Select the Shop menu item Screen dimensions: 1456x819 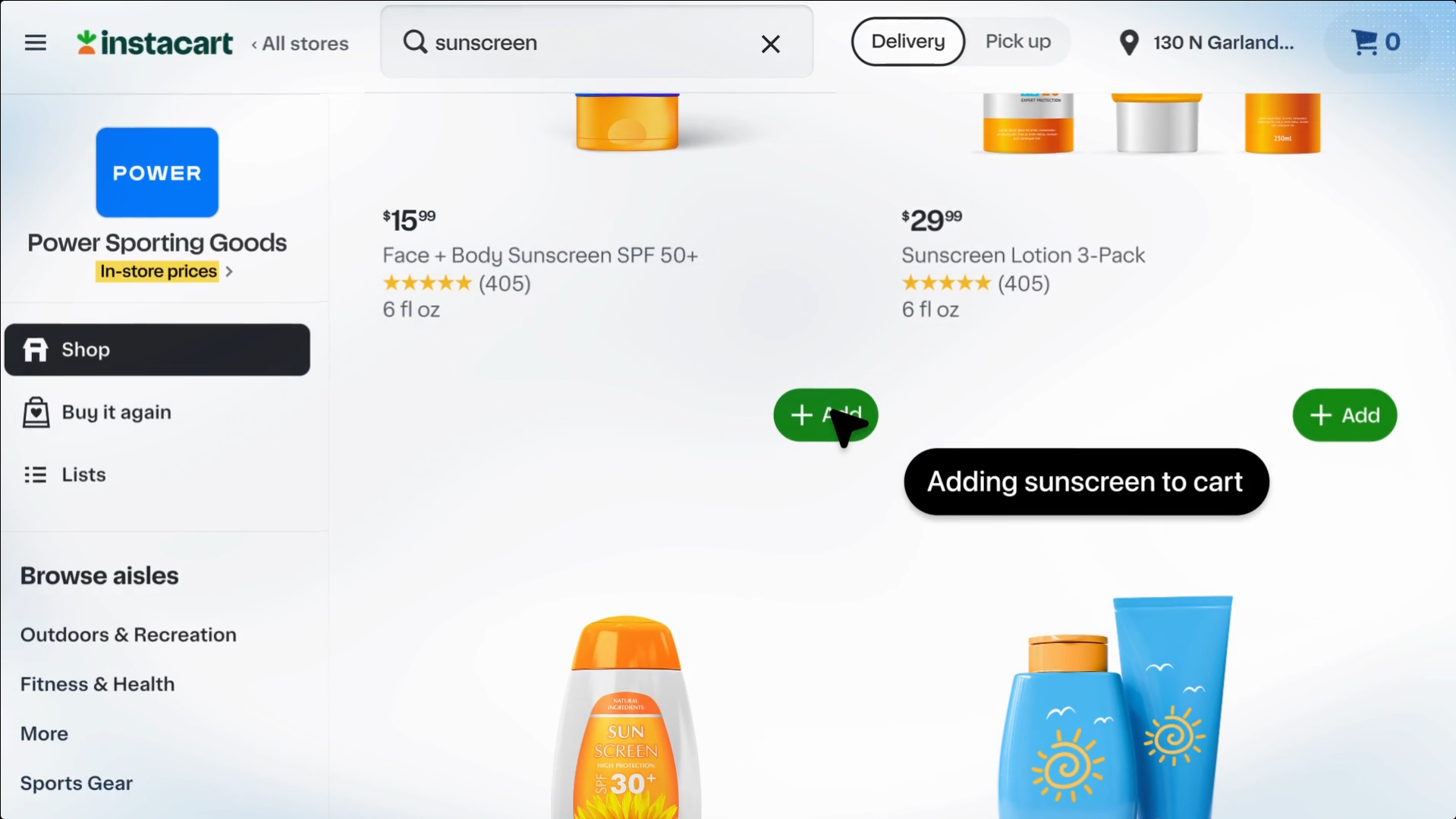pyautogui.click(x=157, y=350)
